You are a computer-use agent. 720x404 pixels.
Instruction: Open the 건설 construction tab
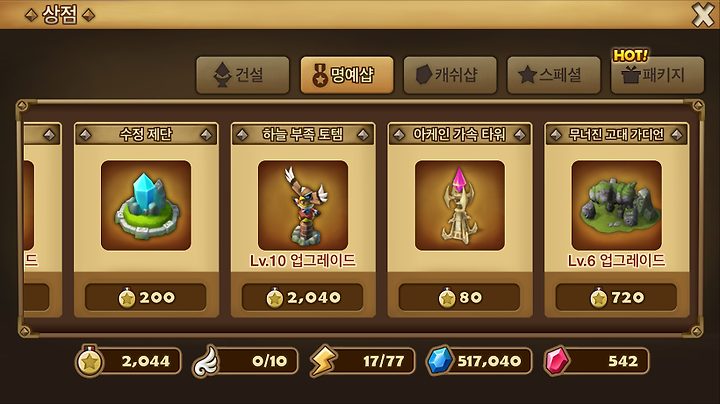(x=242, y=75)
